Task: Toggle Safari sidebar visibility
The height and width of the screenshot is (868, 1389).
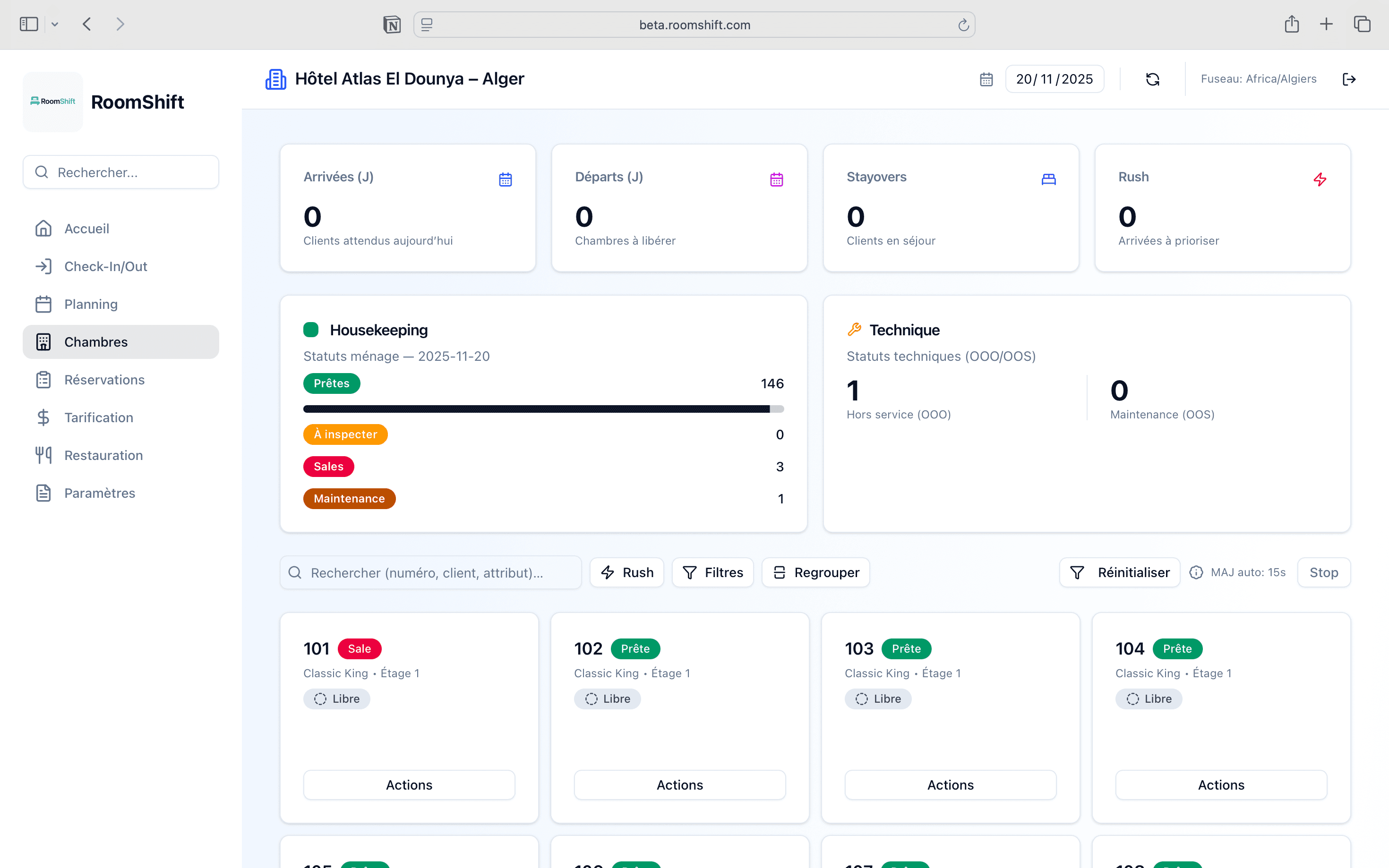Action: tap(29, 25)
